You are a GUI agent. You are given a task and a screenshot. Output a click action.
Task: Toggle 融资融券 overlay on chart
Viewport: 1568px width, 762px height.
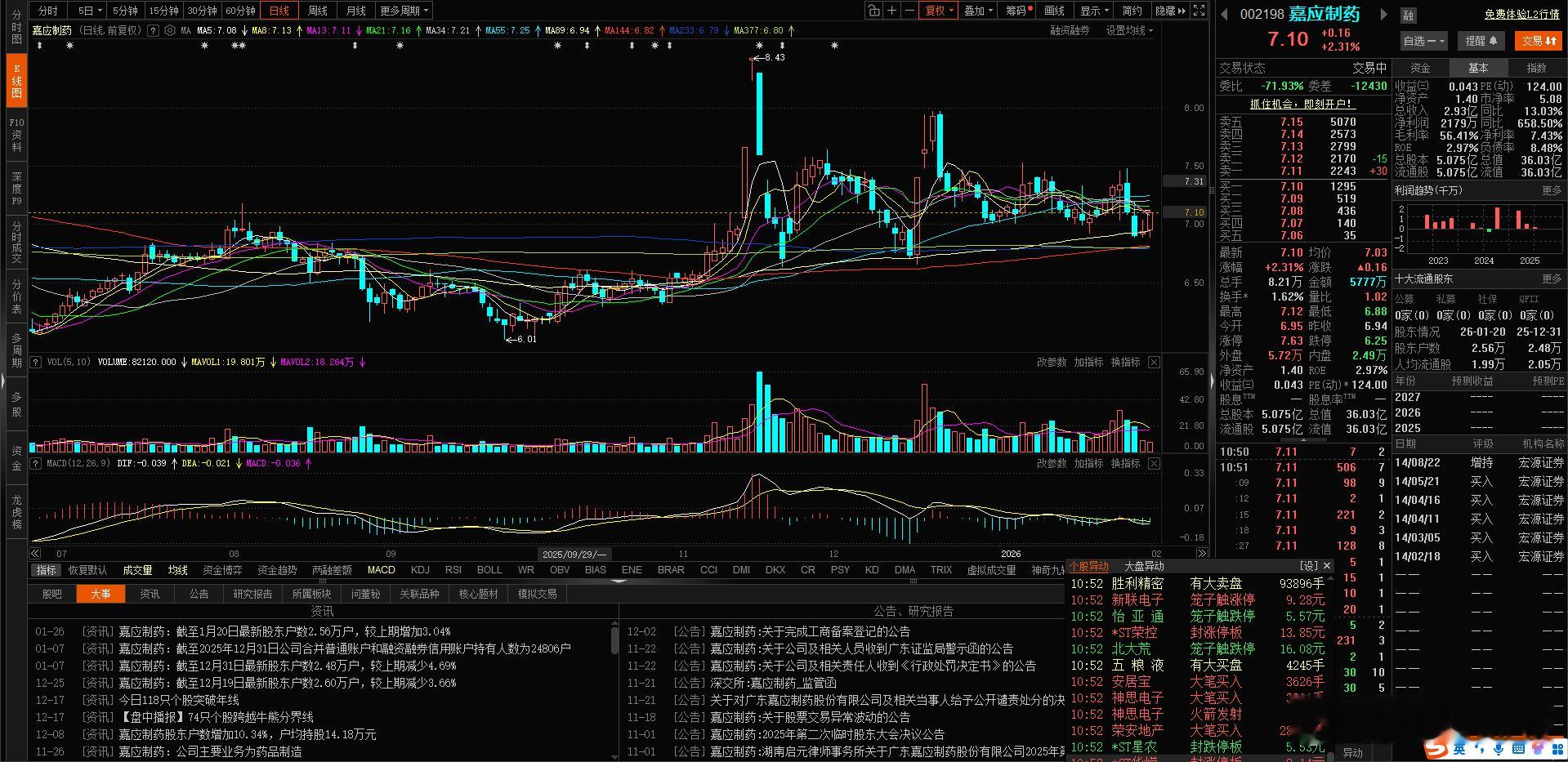click(1070, 30)
